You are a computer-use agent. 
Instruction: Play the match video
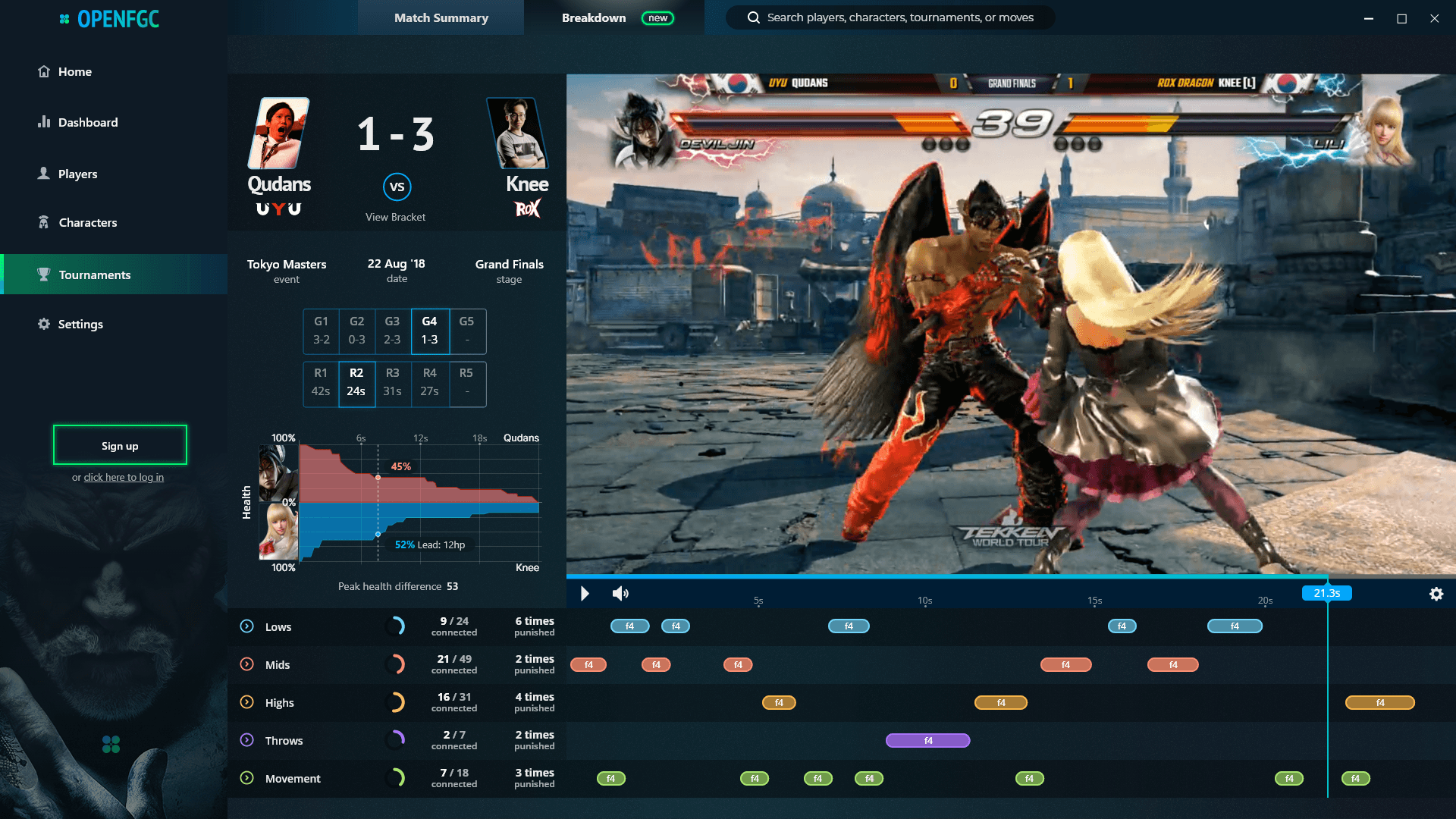tap(585, 593)
